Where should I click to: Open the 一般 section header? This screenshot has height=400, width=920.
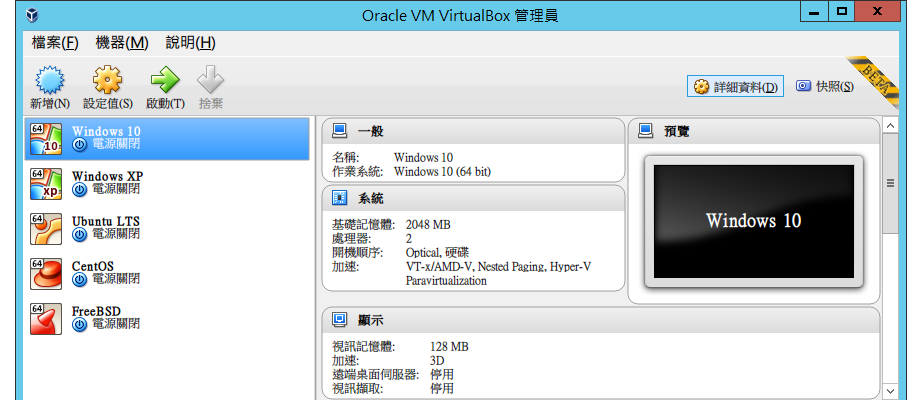pyautogui.click(x=473, y=131)
